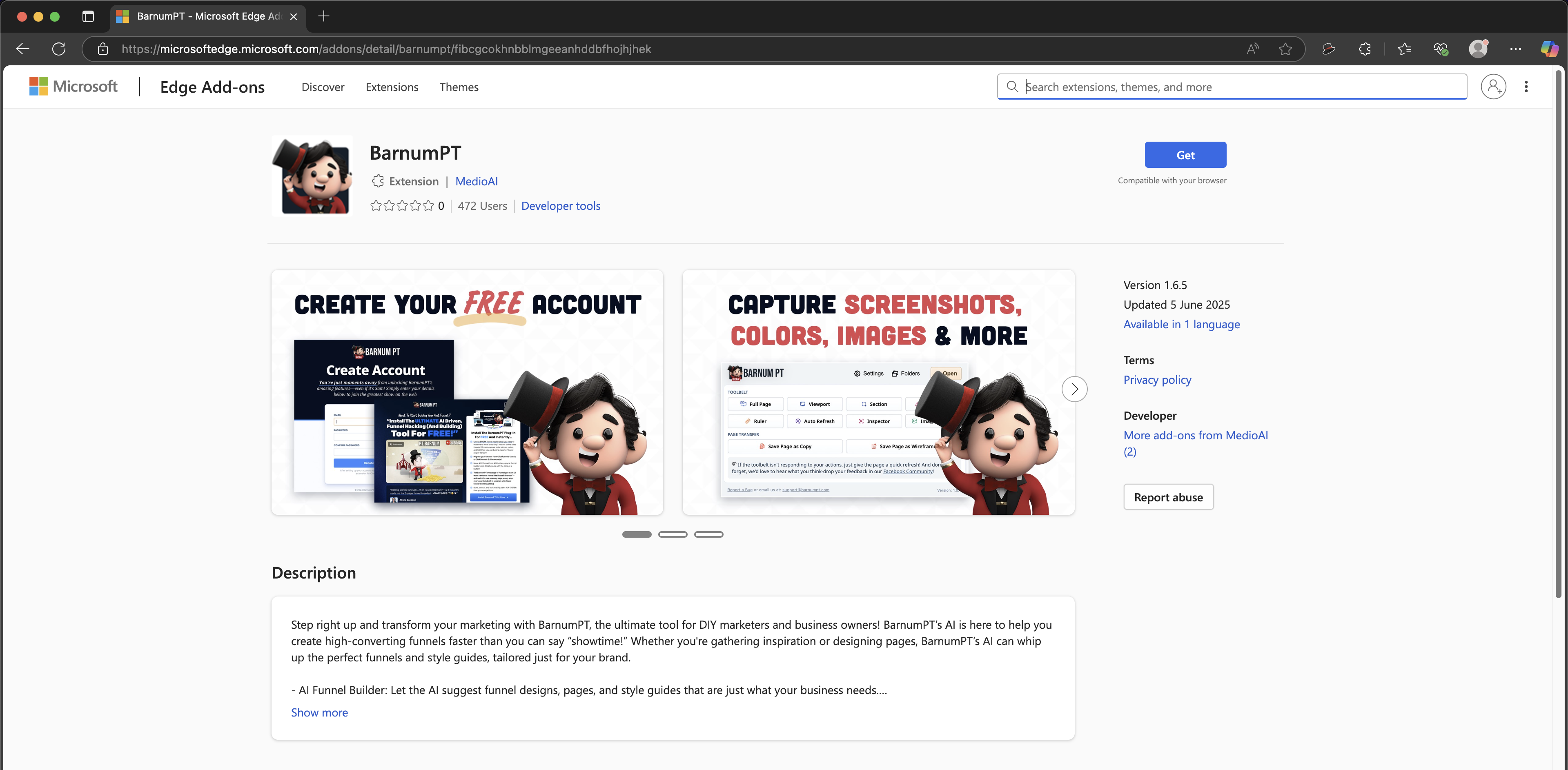Select the third carousel page indicator
Image resolution: width=1568 pixels, height=770 pixels.
[x=708, y=534]
